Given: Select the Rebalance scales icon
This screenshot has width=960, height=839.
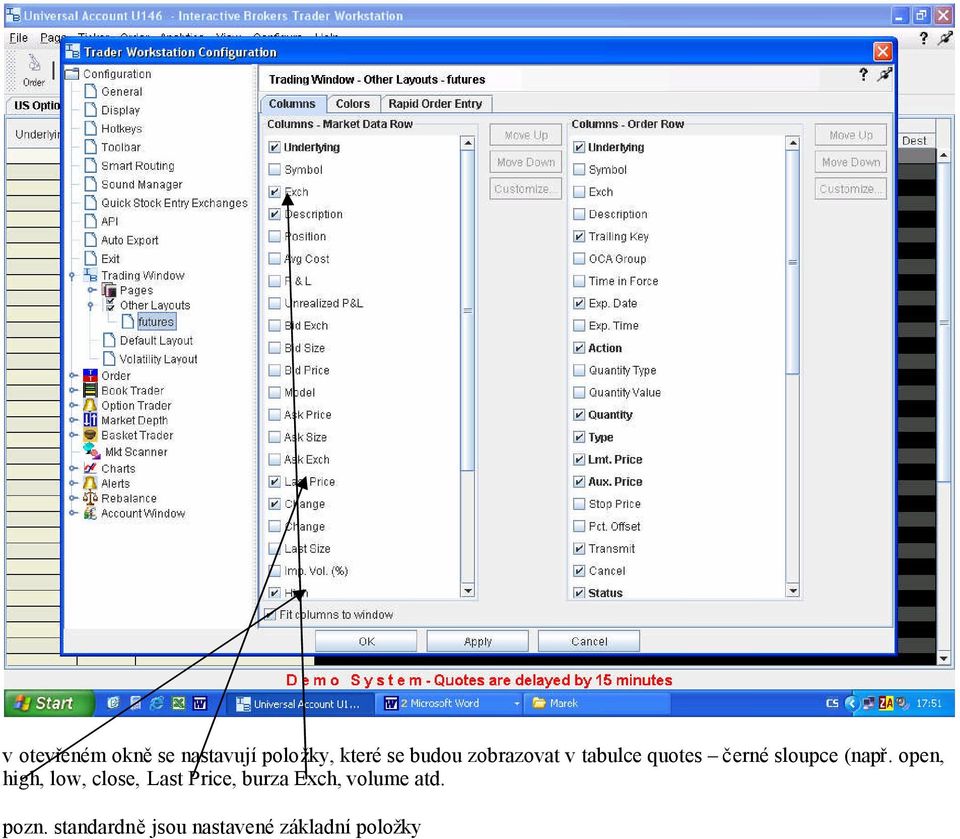Looking at the screenshot, I should pos(90,498).
